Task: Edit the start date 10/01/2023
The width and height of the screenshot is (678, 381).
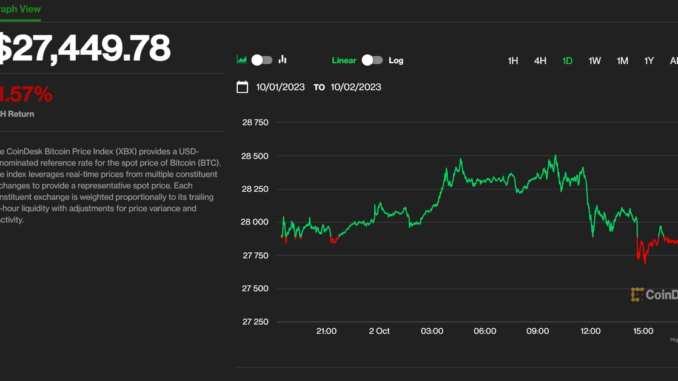Action: coord(280,87)
